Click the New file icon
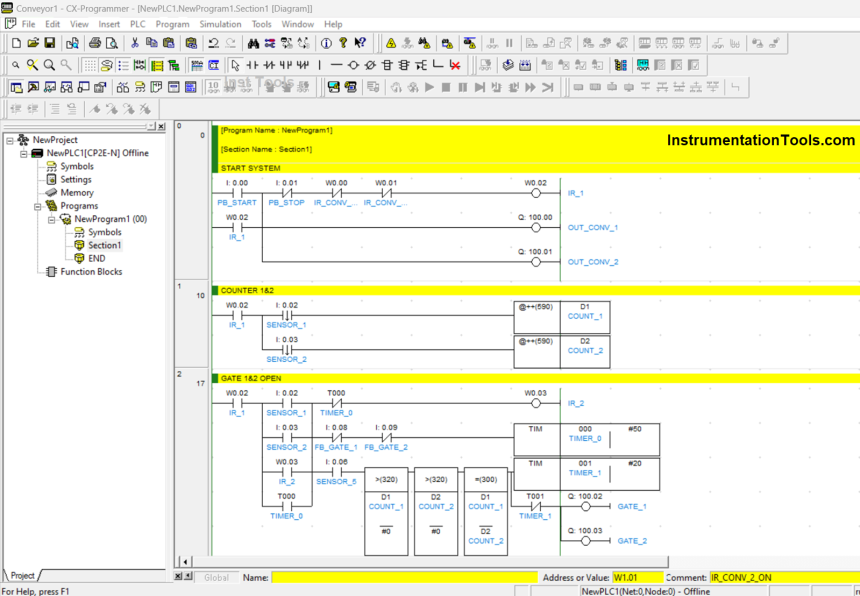 point(16,43)
